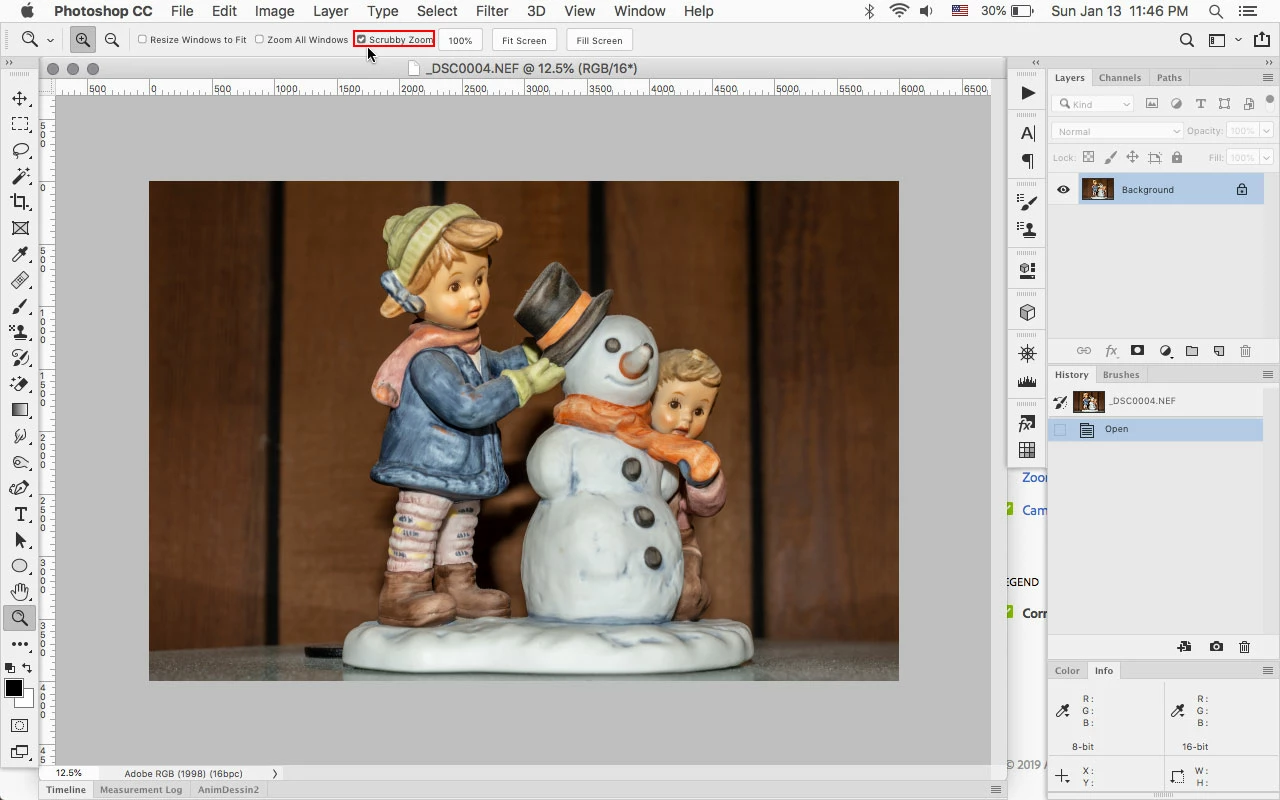Select the Horizontal Type tool
The height and width of the screenshot is (800, 1280).
pyautogui.click(x=20, y=514)
